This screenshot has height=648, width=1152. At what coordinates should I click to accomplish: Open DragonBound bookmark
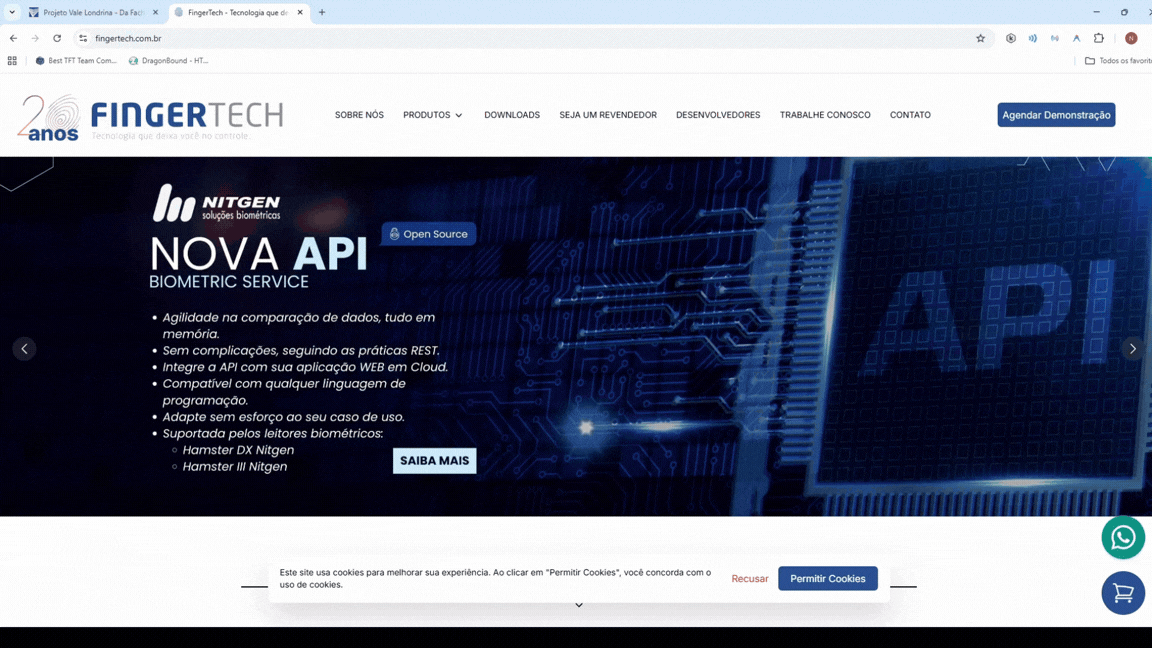click(168, 60)
